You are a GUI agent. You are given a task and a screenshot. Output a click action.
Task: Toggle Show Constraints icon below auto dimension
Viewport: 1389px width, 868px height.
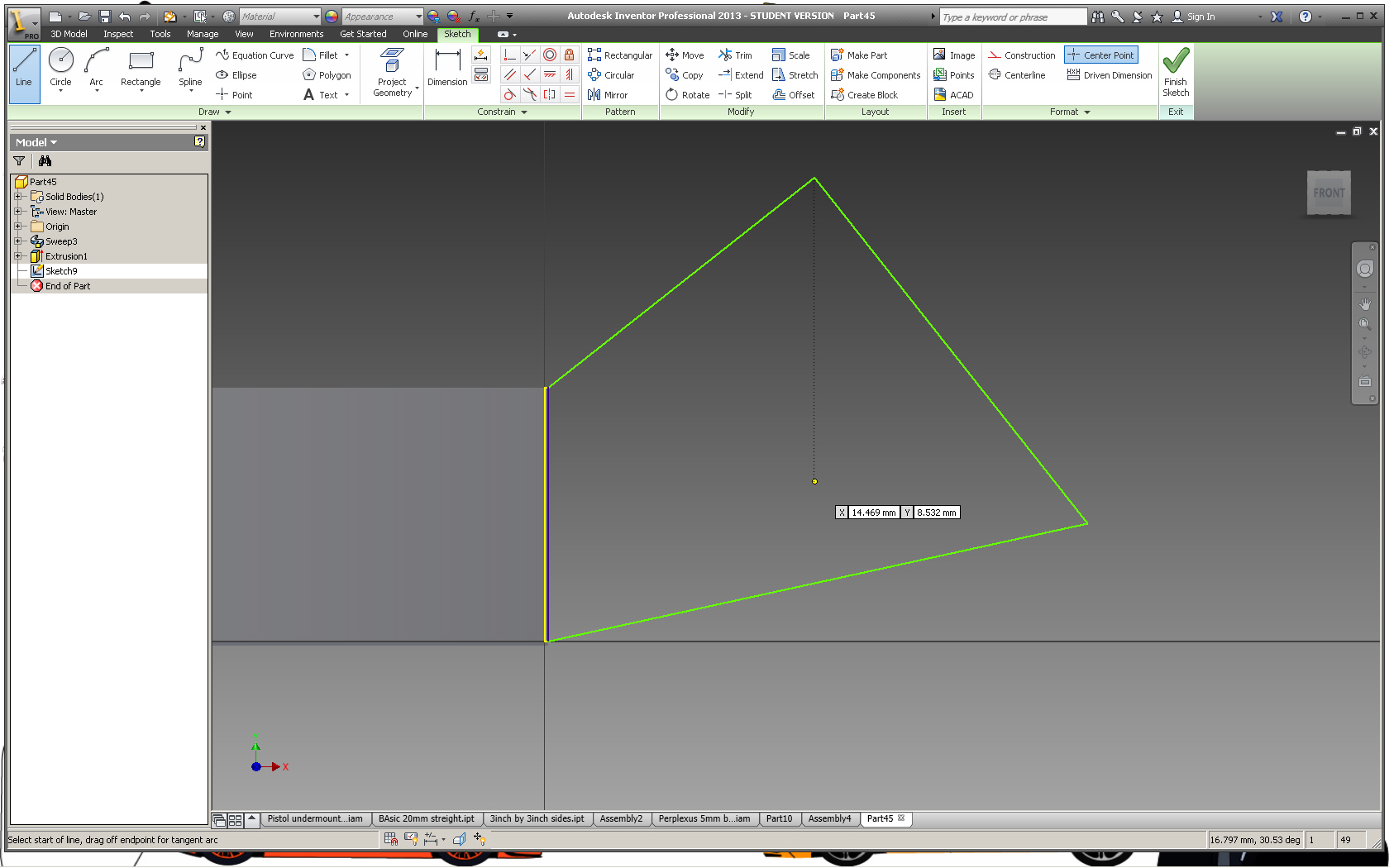pos(481,74)
